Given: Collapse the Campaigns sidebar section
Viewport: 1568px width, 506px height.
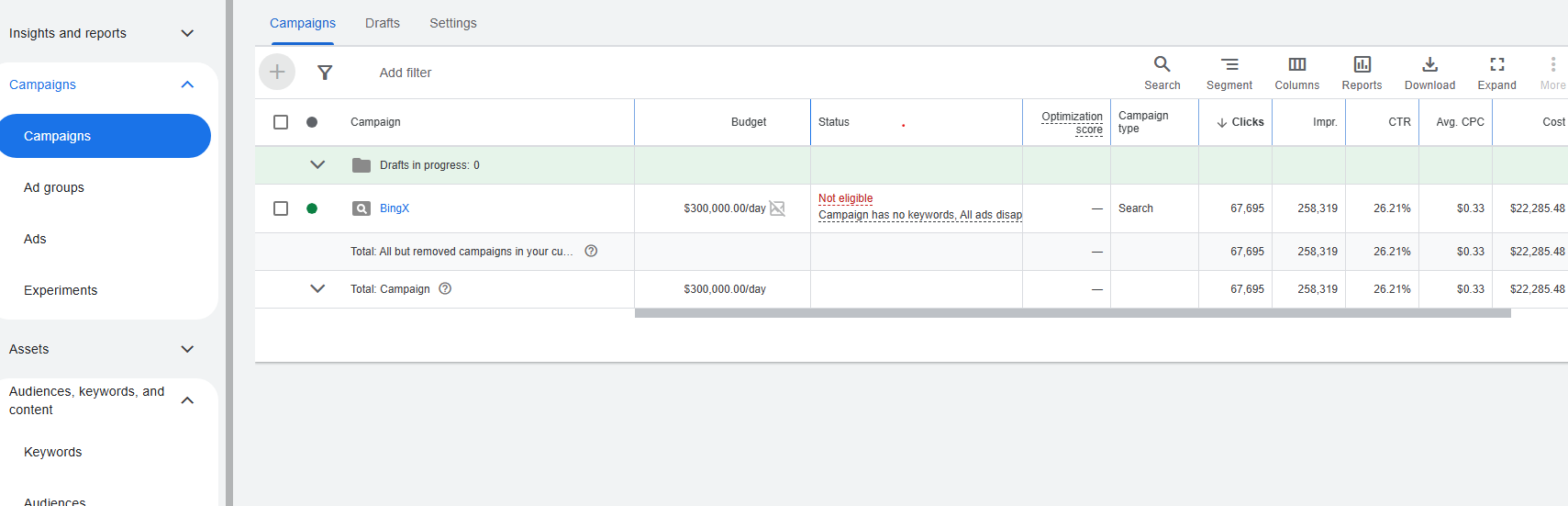Looking at the screenshot, I should coord(187,84).
